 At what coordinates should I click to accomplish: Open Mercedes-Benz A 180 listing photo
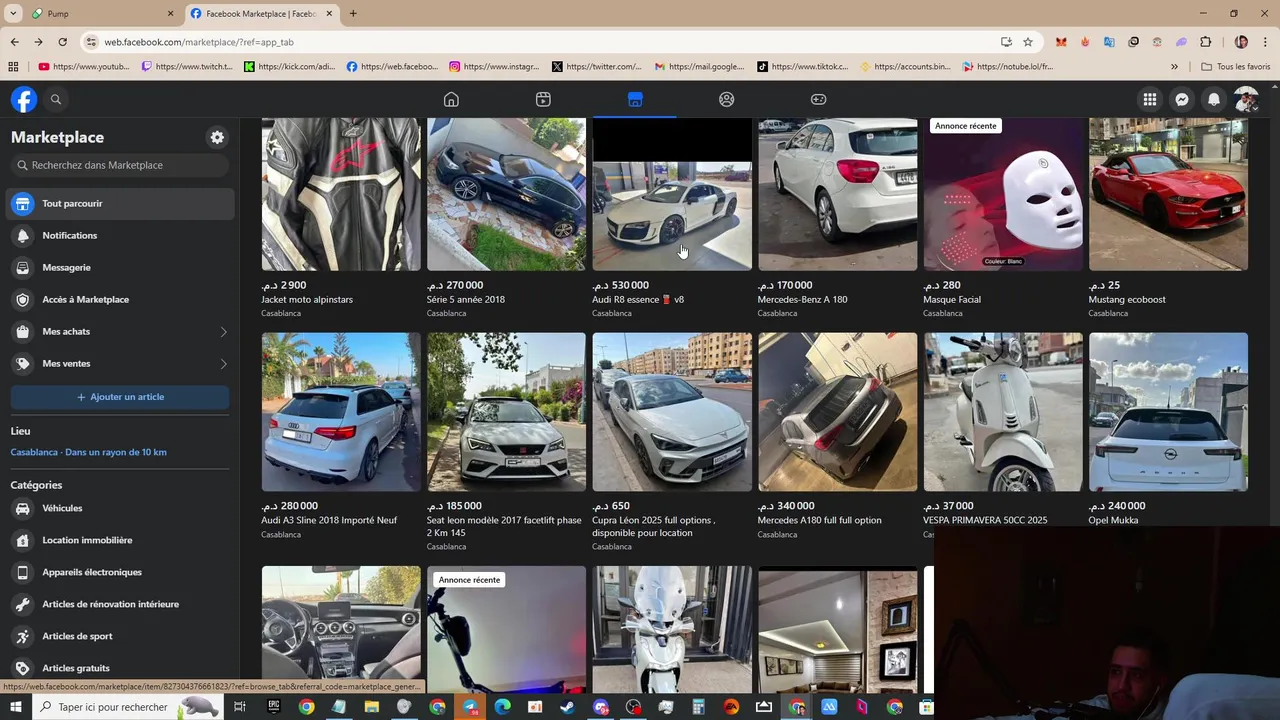[x=837, y=194]
